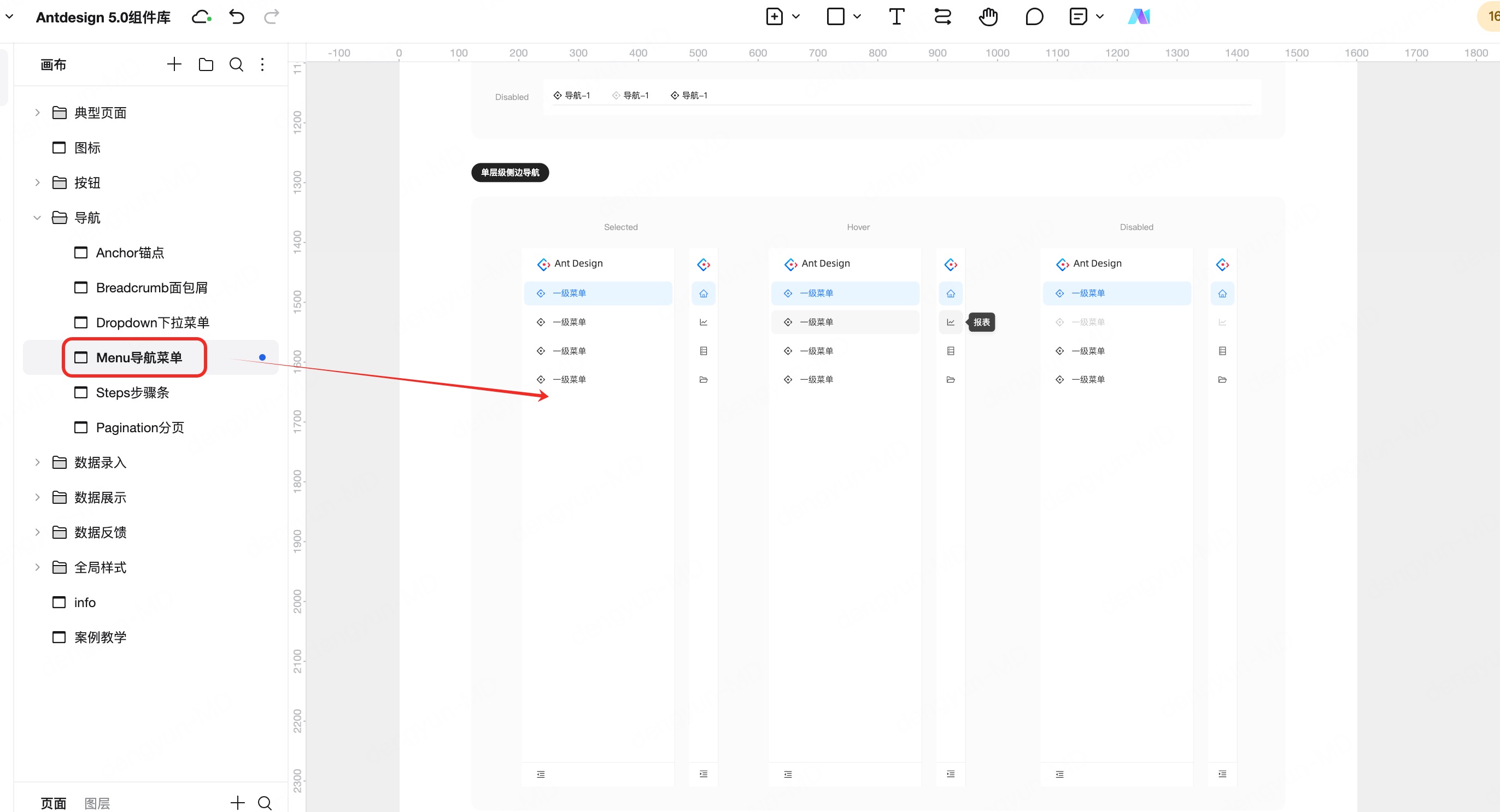The width and height of the screenshot is (1500, 812).
Task: Click the Selected column label
Action: pos(621,227)
